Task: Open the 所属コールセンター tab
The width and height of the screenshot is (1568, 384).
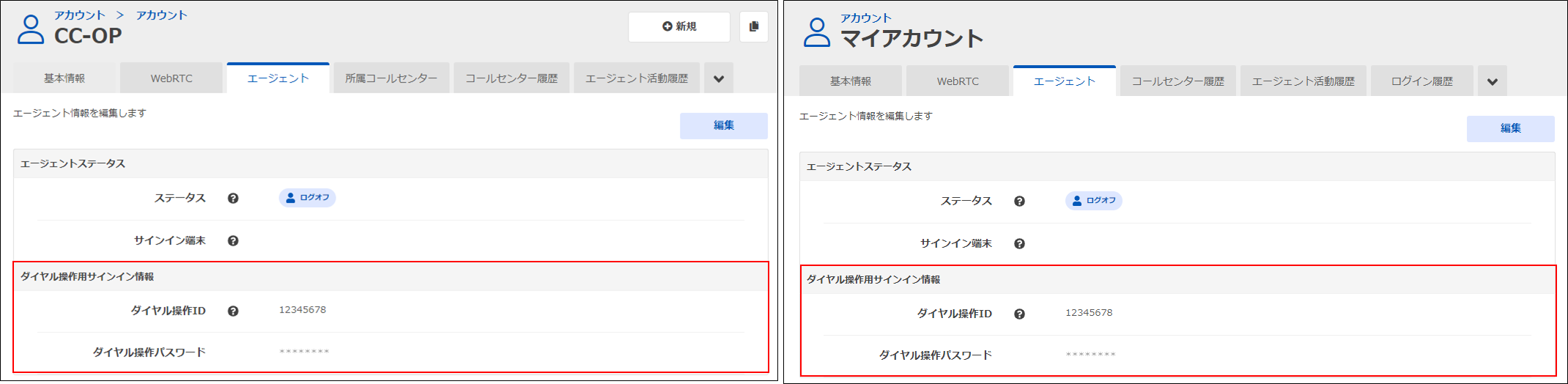Action: pyautogui.click(x=391, y=79)
